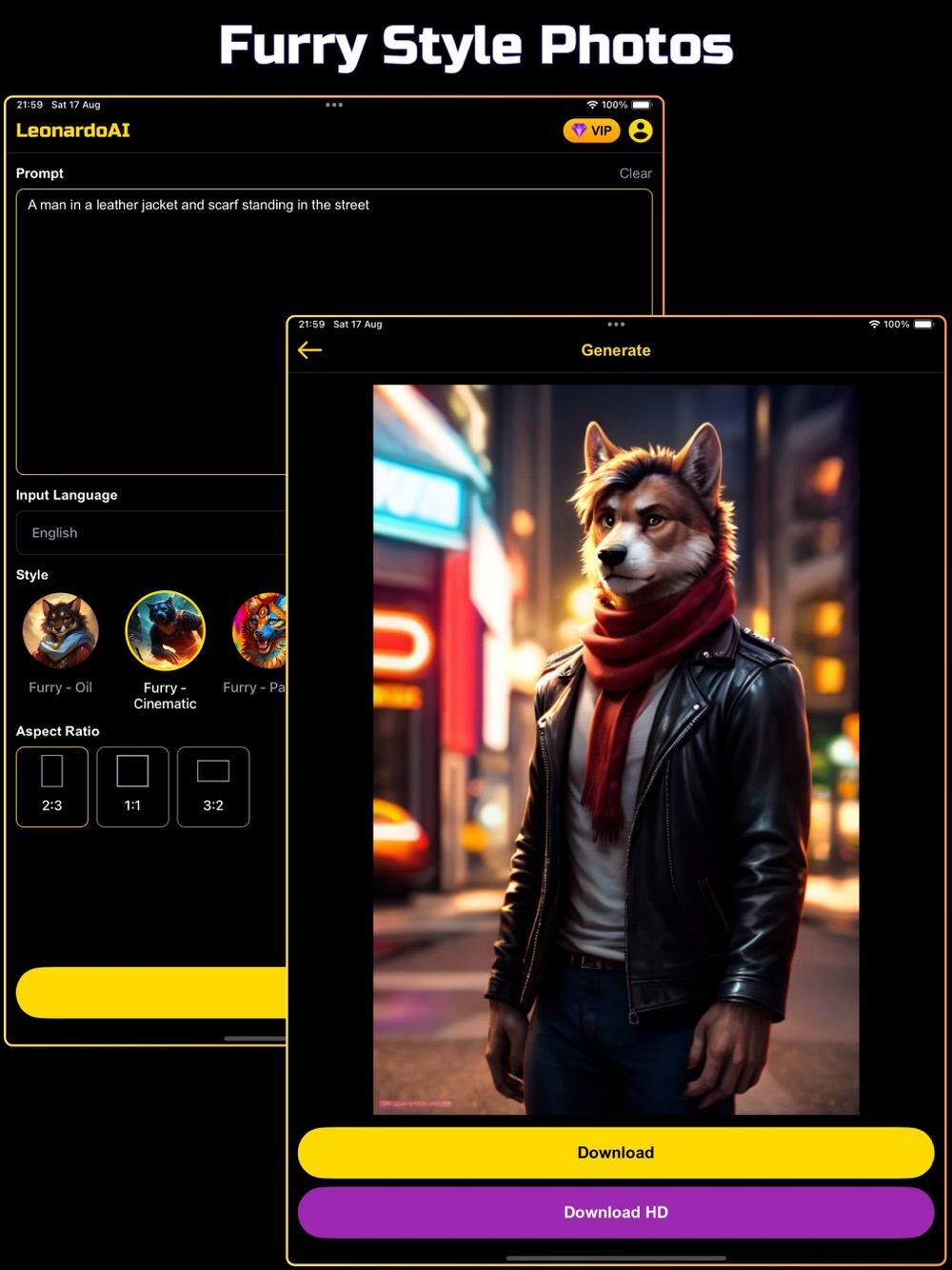Tap the generated wolf image

pyautogui.click(x=616, y=749)
